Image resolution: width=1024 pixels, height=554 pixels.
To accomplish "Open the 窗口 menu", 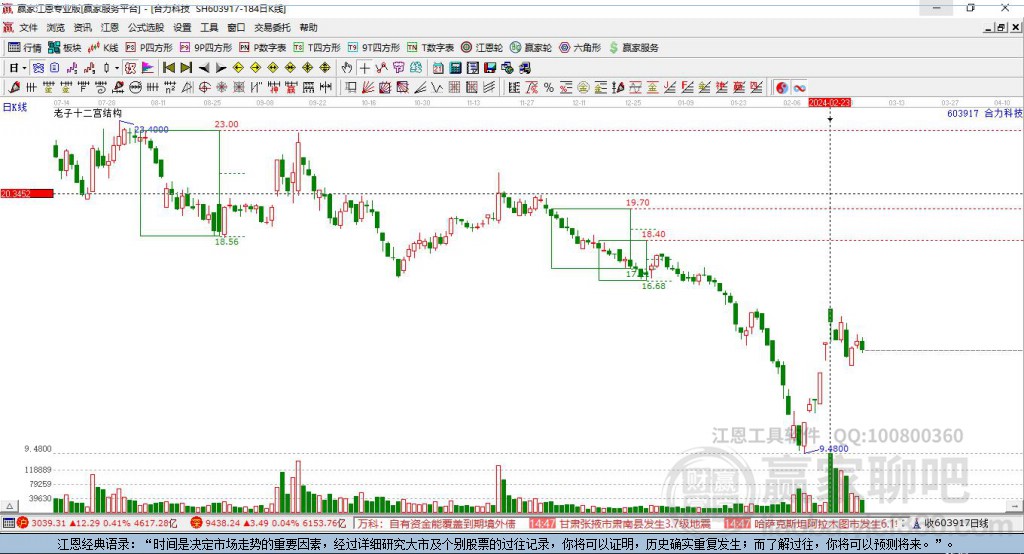I will coord(236,27).
